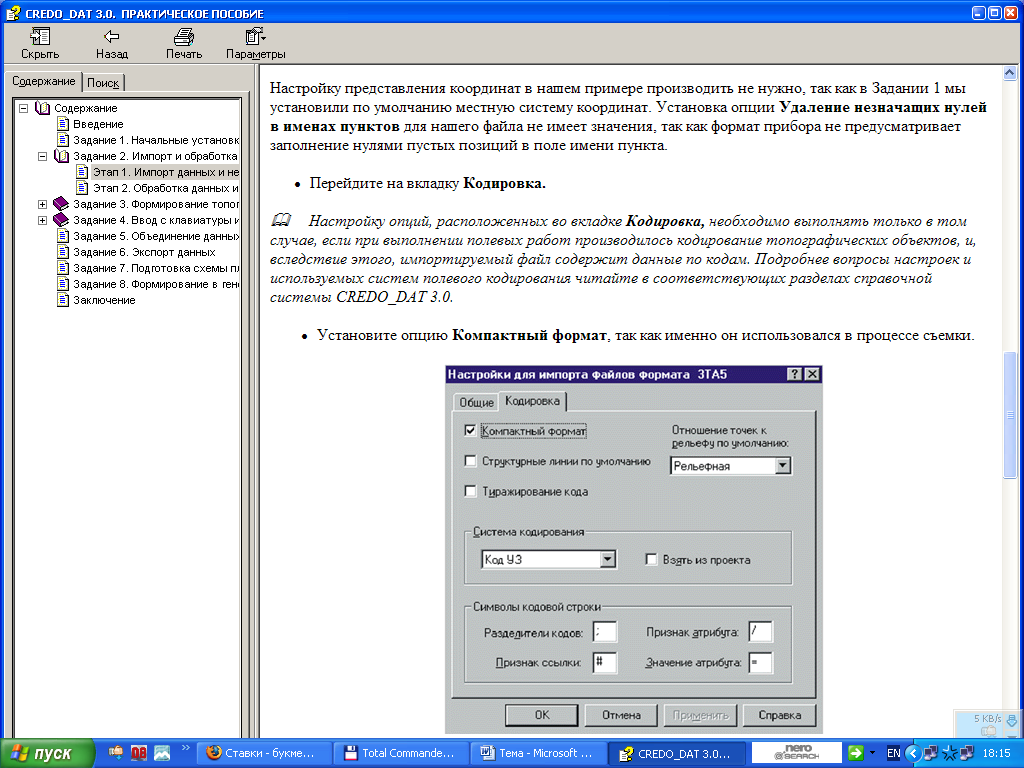Select the Общие tab in the dialog
This screenshot has height=768, width=1024.
pos(476,402)
